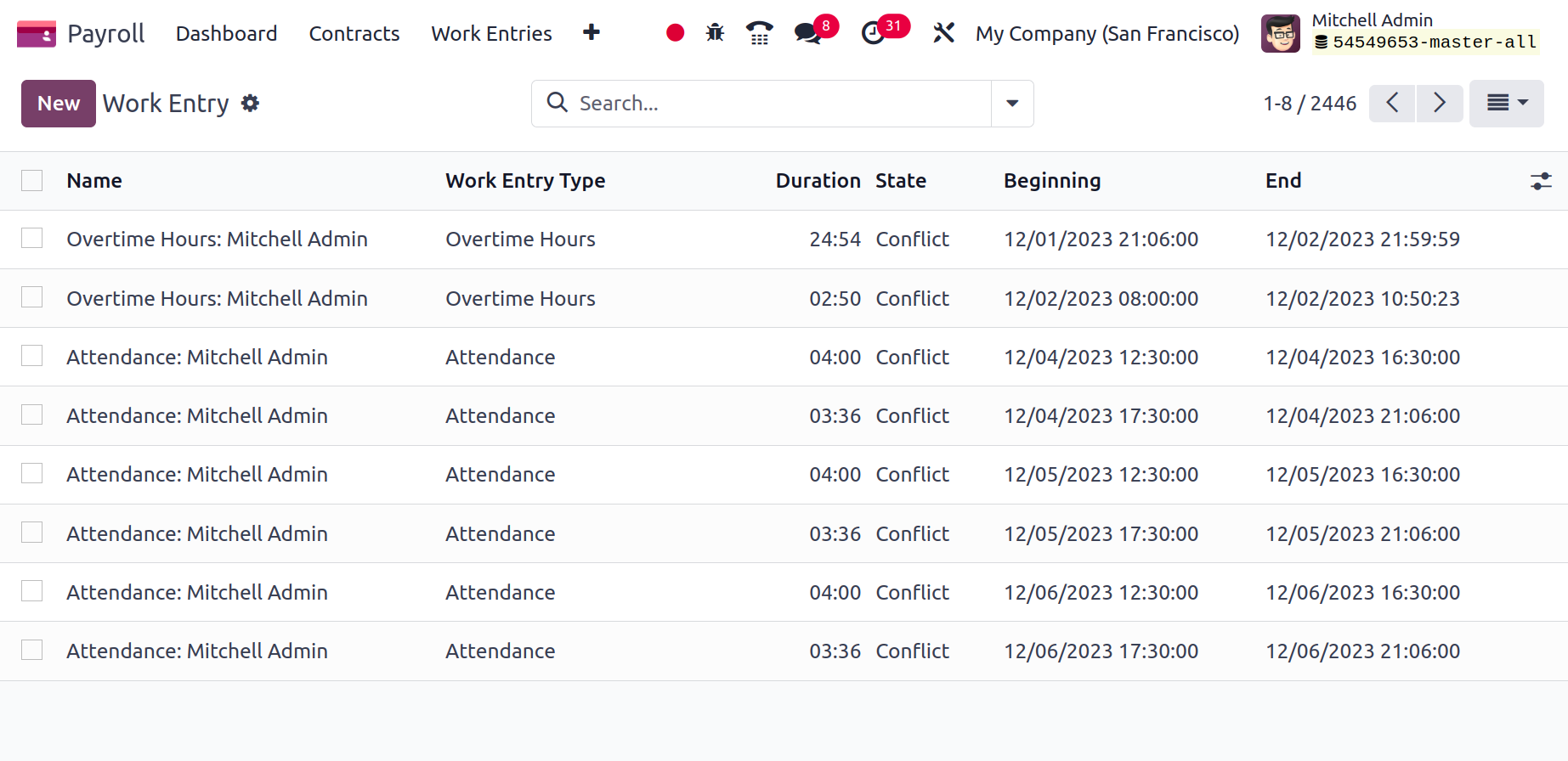The height and width of the screenshot is (761, 1568).
Task: Check the select-all header checkbox
Action: [32, 181]
